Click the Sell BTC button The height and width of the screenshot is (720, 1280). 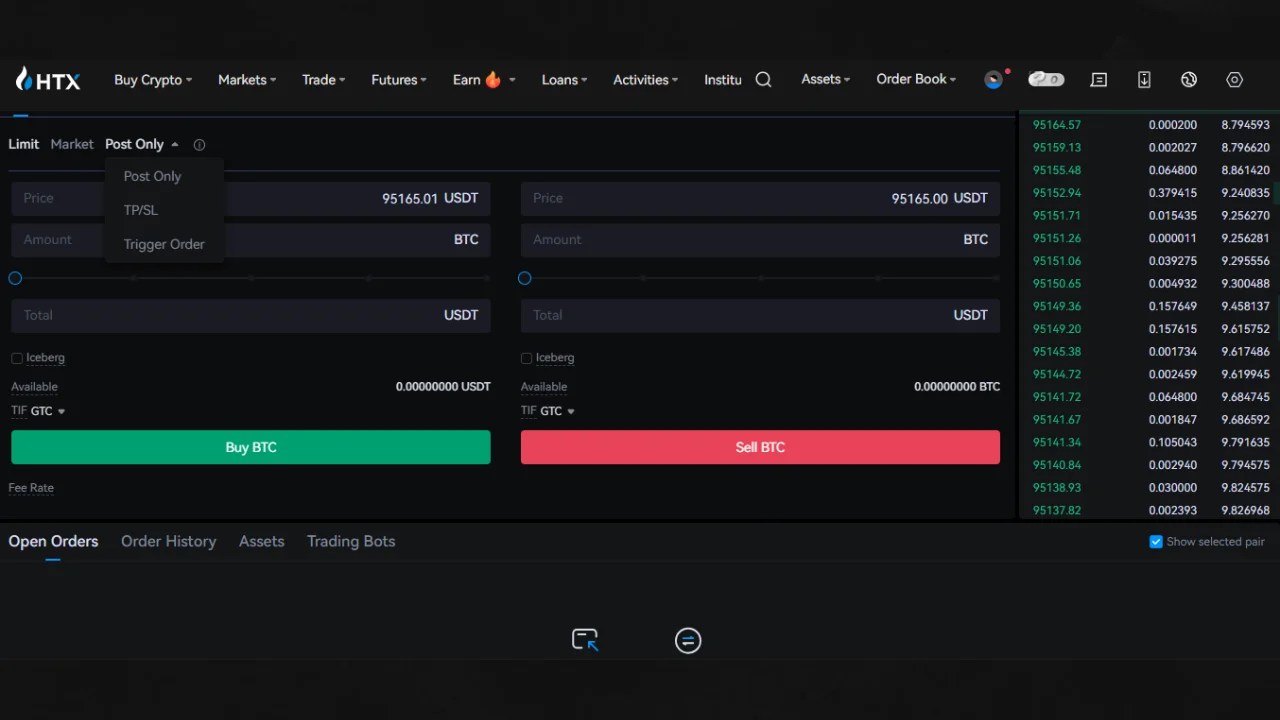[759, 447]
